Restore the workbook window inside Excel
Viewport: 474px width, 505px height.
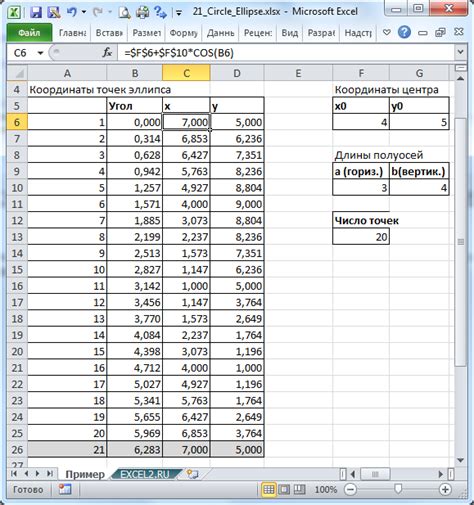click(x=440, y=32)
